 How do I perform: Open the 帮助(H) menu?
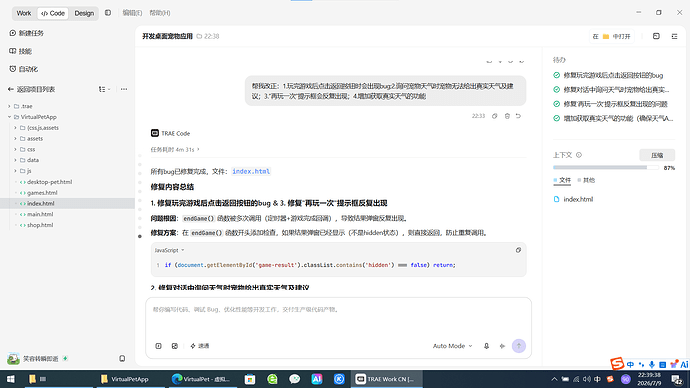tap(160, 13)
